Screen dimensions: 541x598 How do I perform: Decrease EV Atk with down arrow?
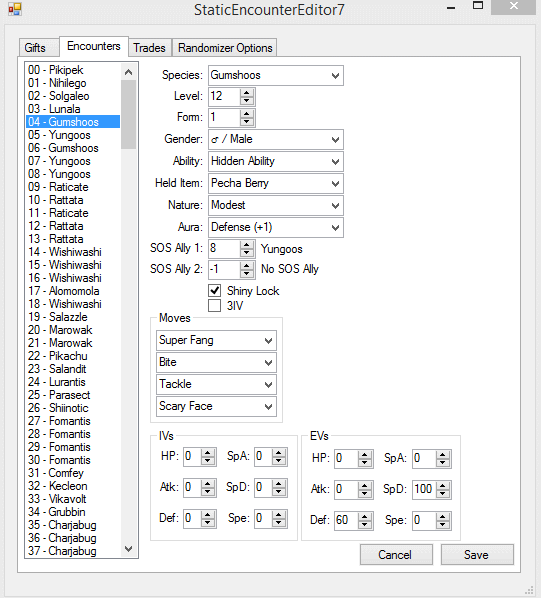365,494
